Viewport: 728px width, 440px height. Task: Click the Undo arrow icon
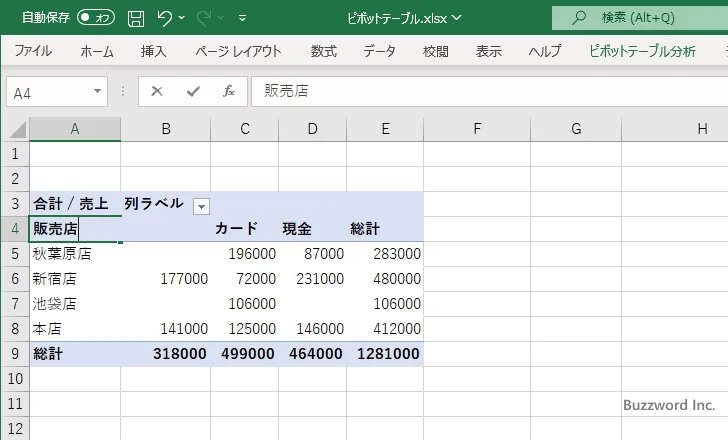164,18
